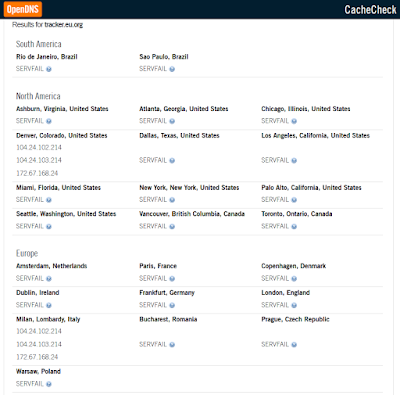Open help icon for Vancouver, British Columbia
This screenshot has height=395, width=400.
pos(172,227)
